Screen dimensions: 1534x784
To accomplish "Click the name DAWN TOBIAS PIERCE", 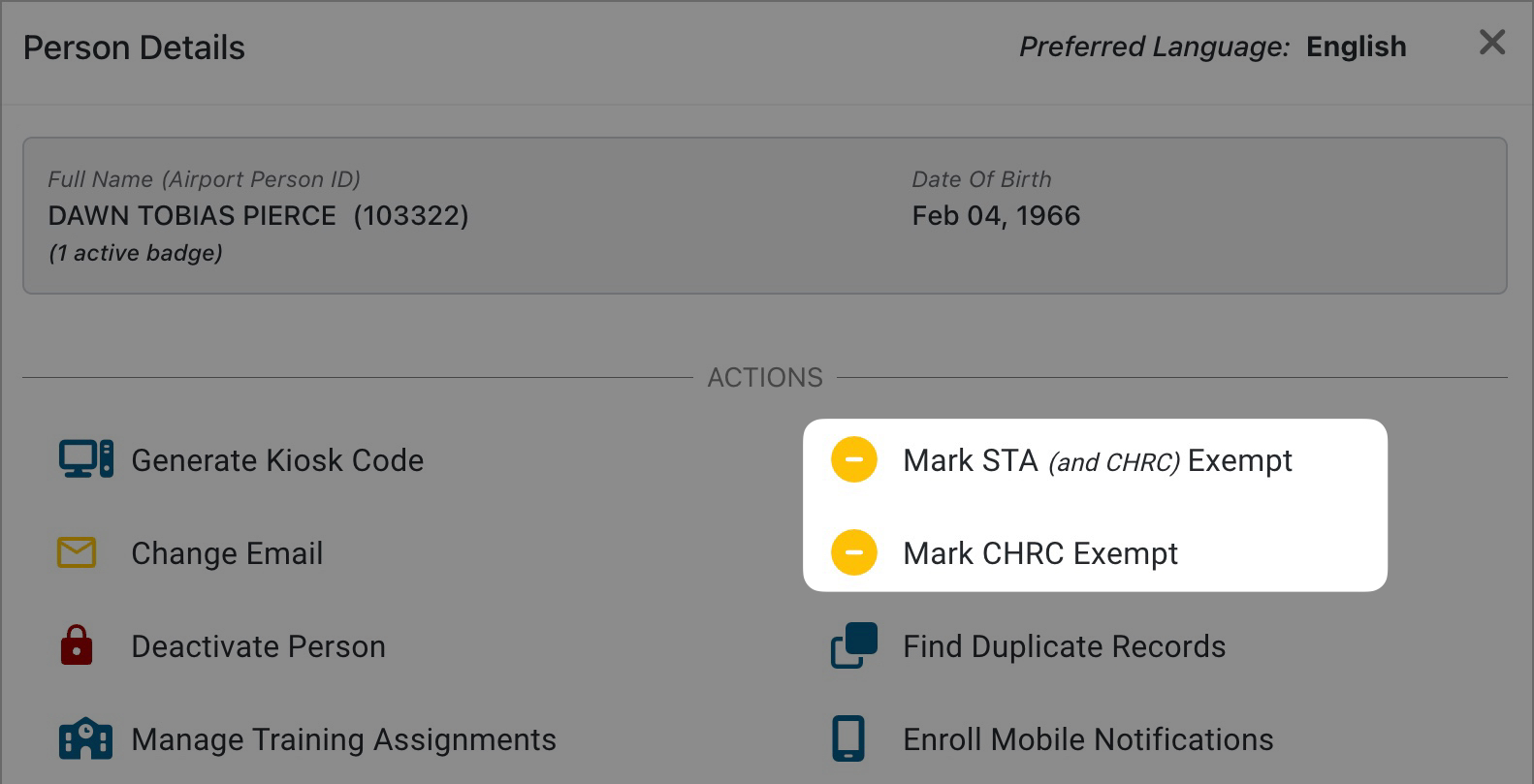I will 192,215.
